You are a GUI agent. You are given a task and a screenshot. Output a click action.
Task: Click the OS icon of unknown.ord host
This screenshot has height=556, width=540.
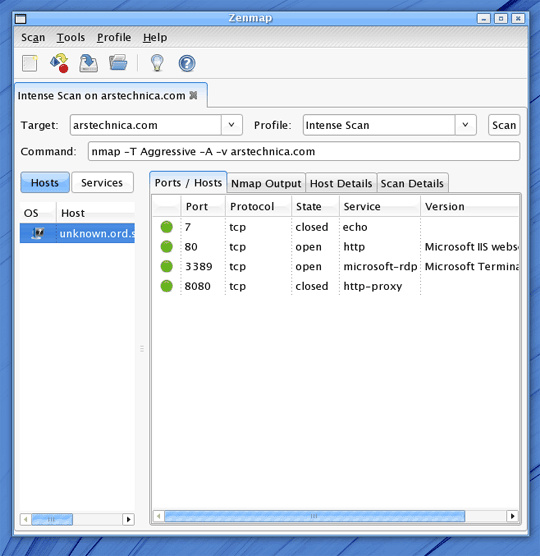pos(38,233)
